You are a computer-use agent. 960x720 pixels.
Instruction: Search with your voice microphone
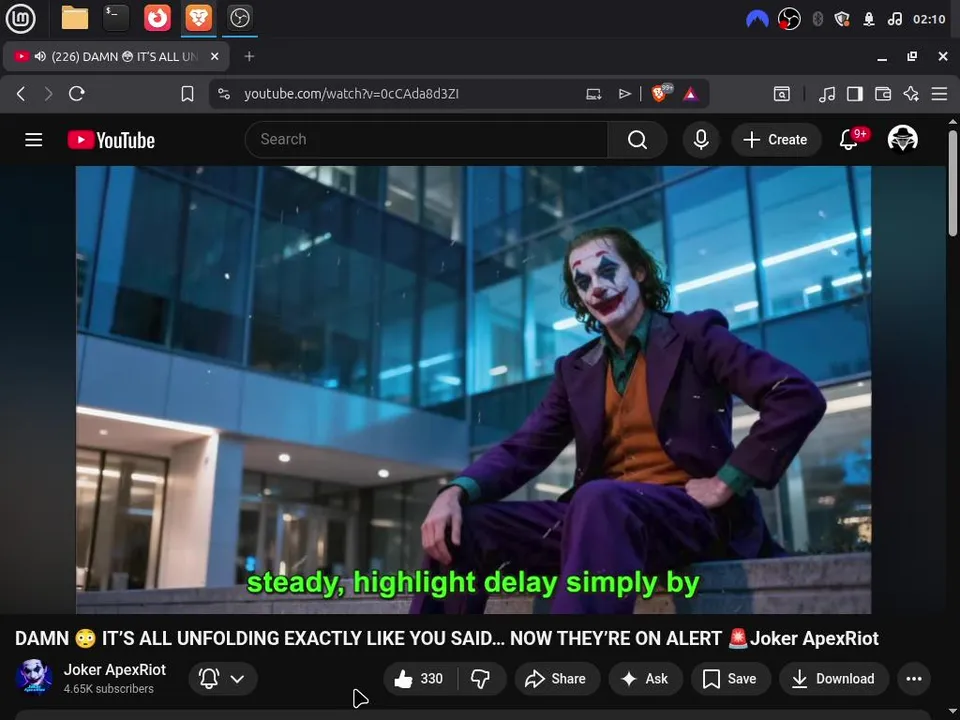tap(701, 140)
